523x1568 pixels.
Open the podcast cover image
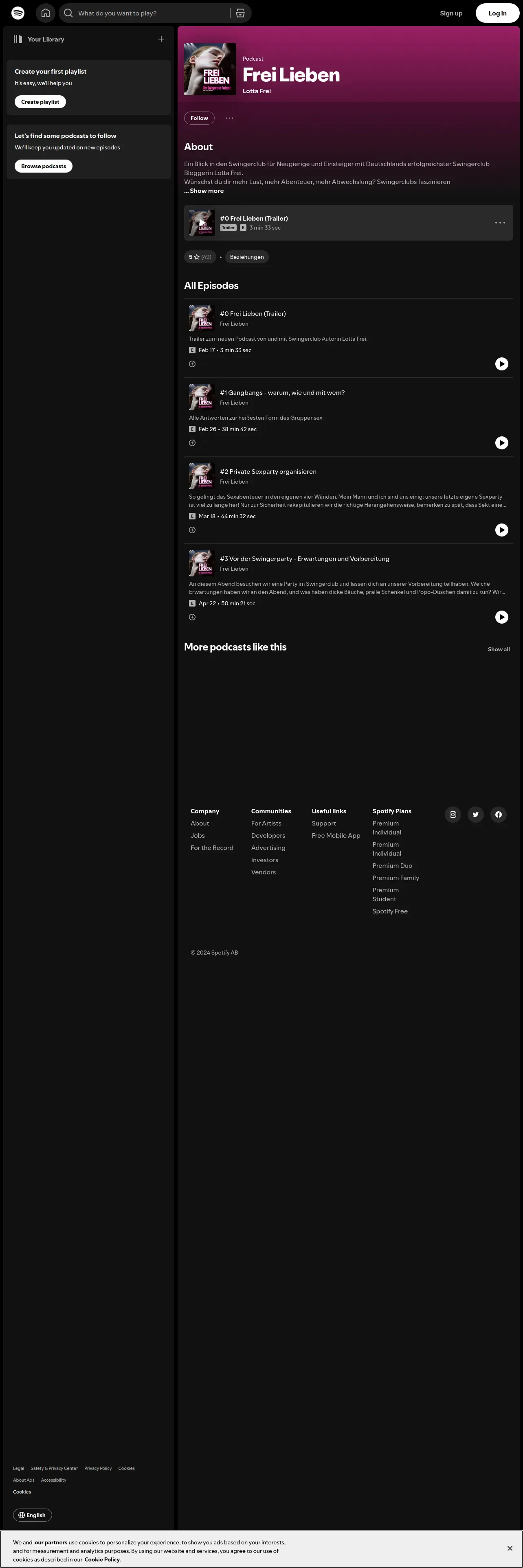pyautogui.click(x=210, y=69)
